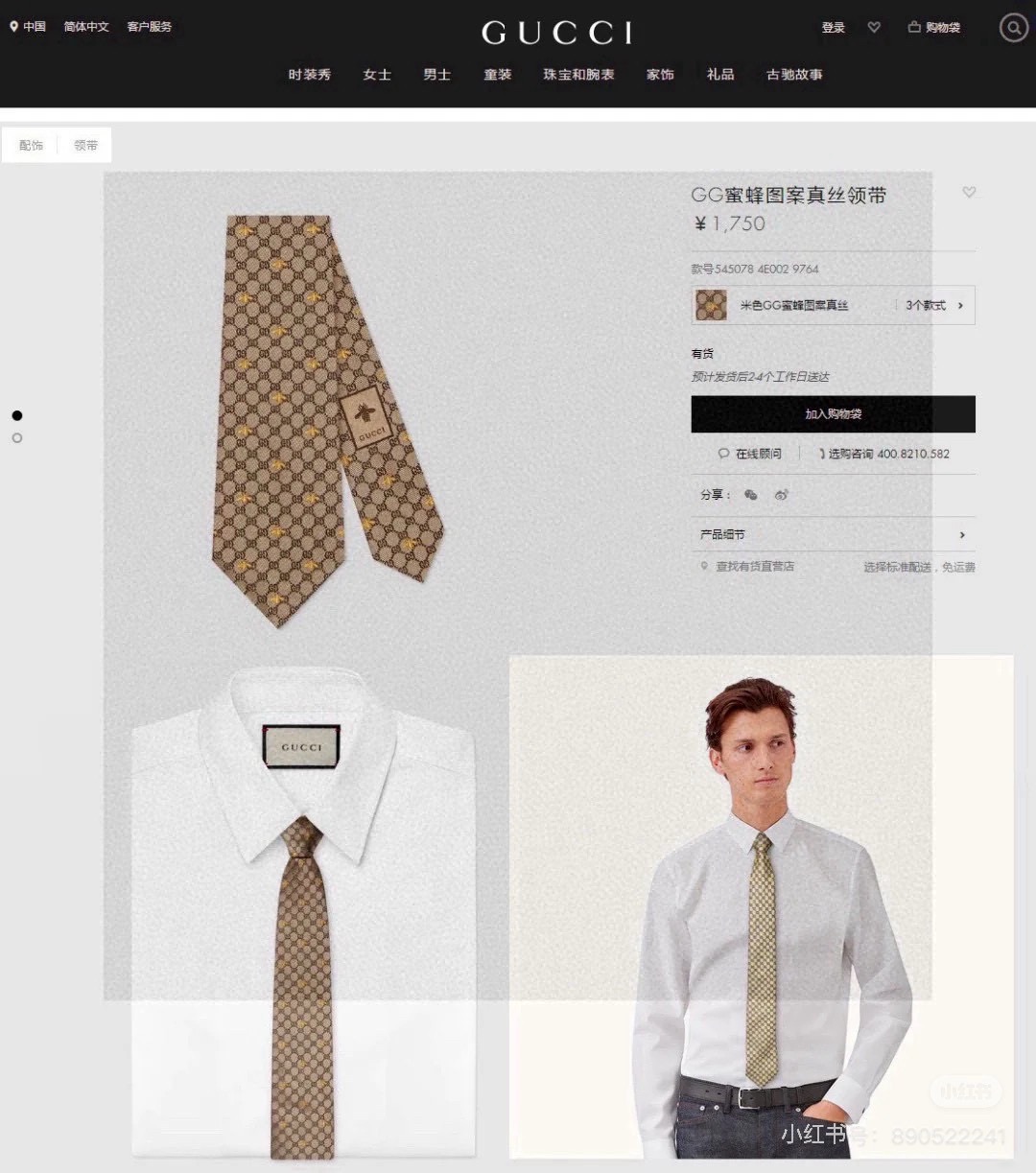Share the tie via the Weibo icon
This screenshot has width=1036, height=1173.
782,495
